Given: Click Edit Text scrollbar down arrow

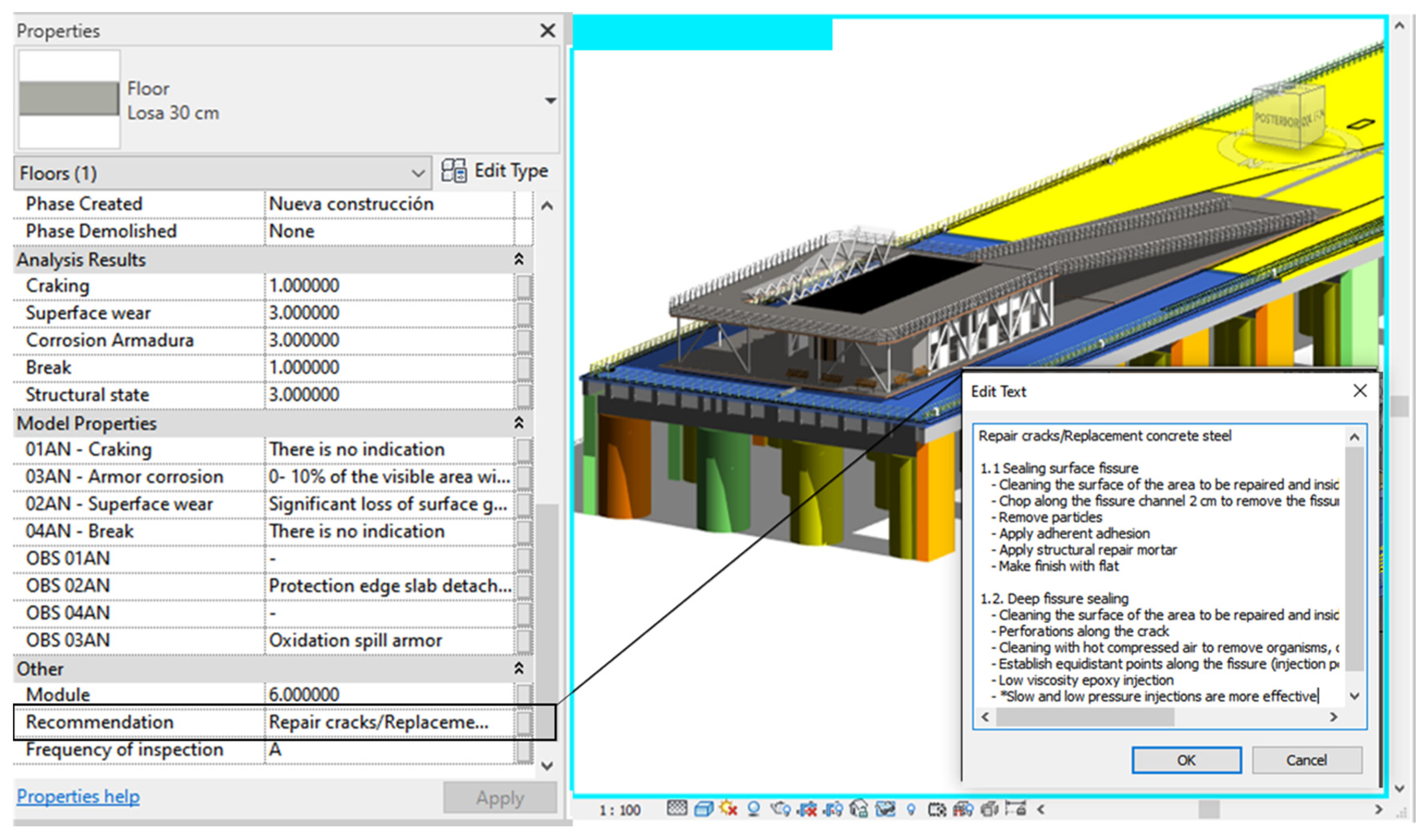Looking at the screenshot, I should [x=1355, y=697].
